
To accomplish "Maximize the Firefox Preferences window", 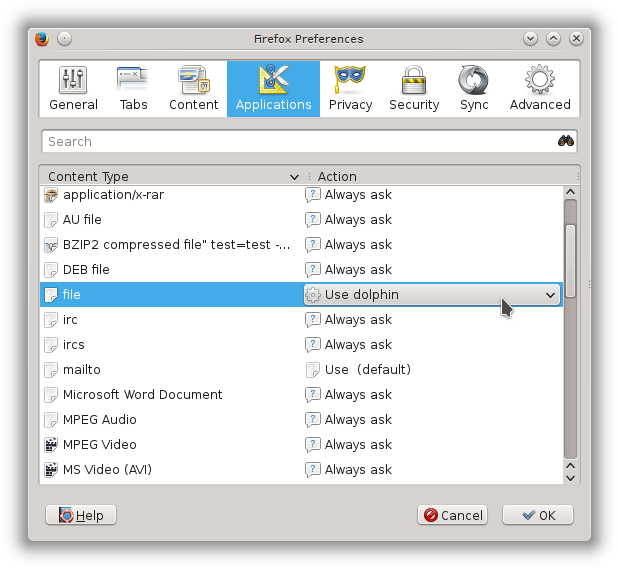I will pos(553,39).
